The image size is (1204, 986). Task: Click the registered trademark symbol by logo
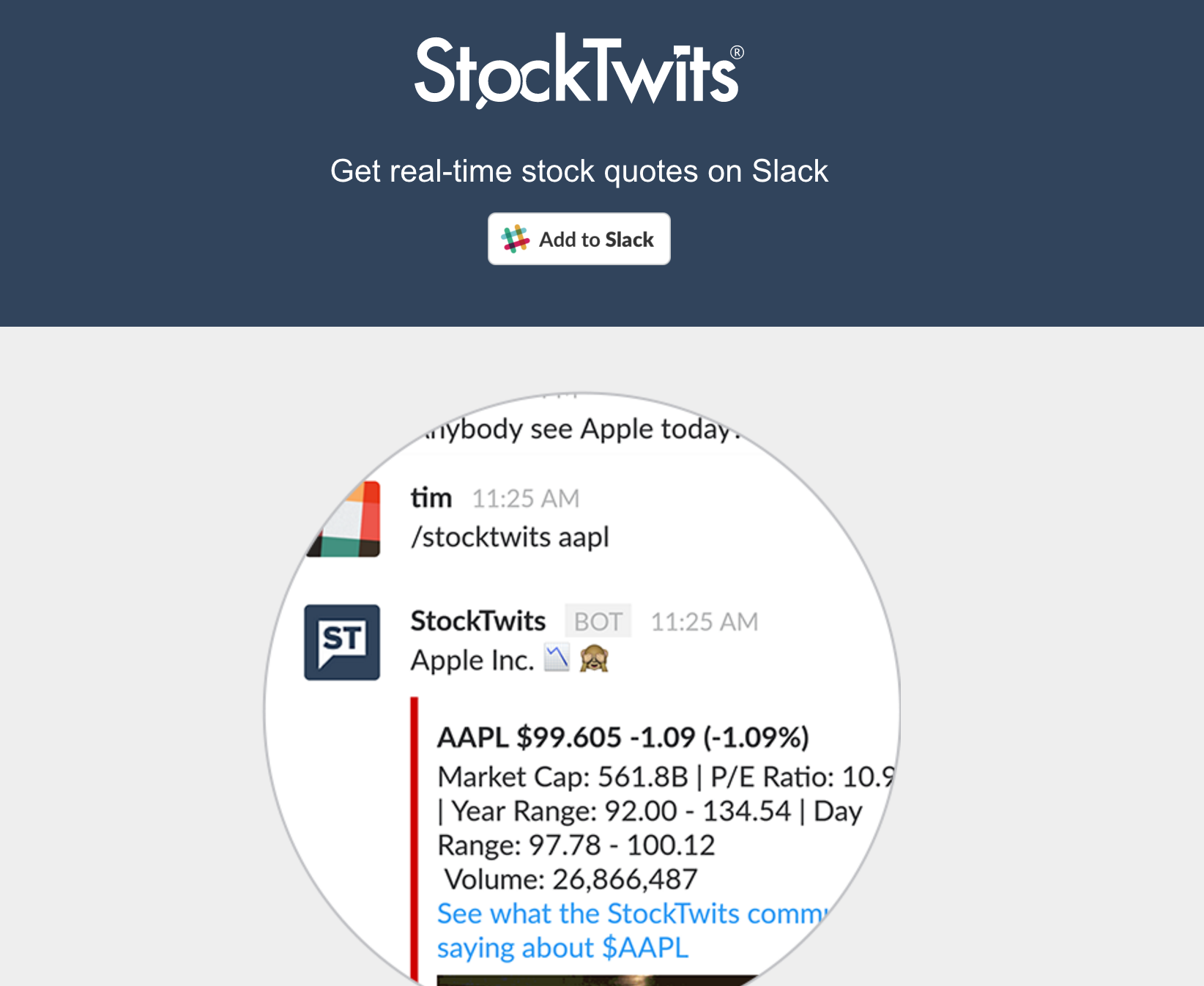click(737, 52)
